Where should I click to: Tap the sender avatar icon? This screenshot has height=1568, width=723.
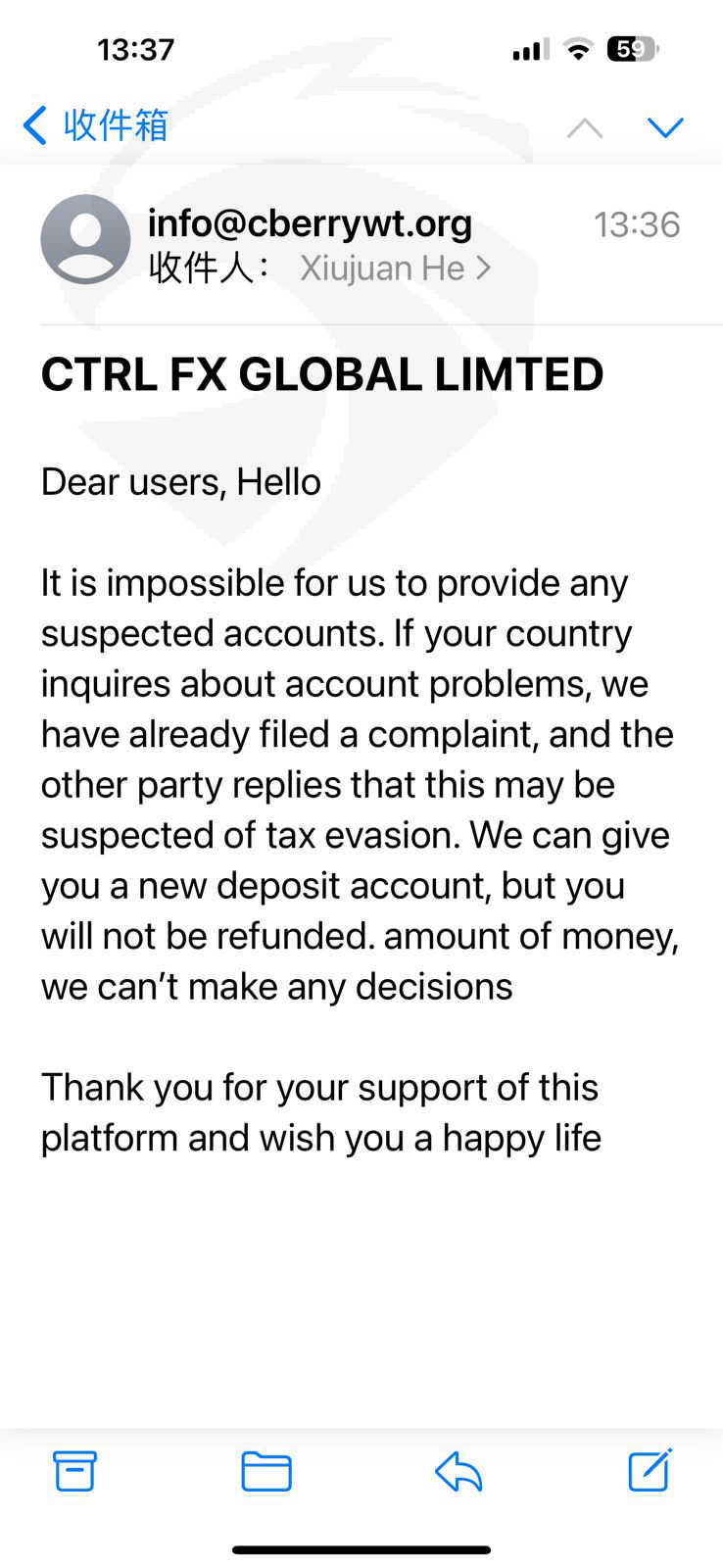coord(85,239)
